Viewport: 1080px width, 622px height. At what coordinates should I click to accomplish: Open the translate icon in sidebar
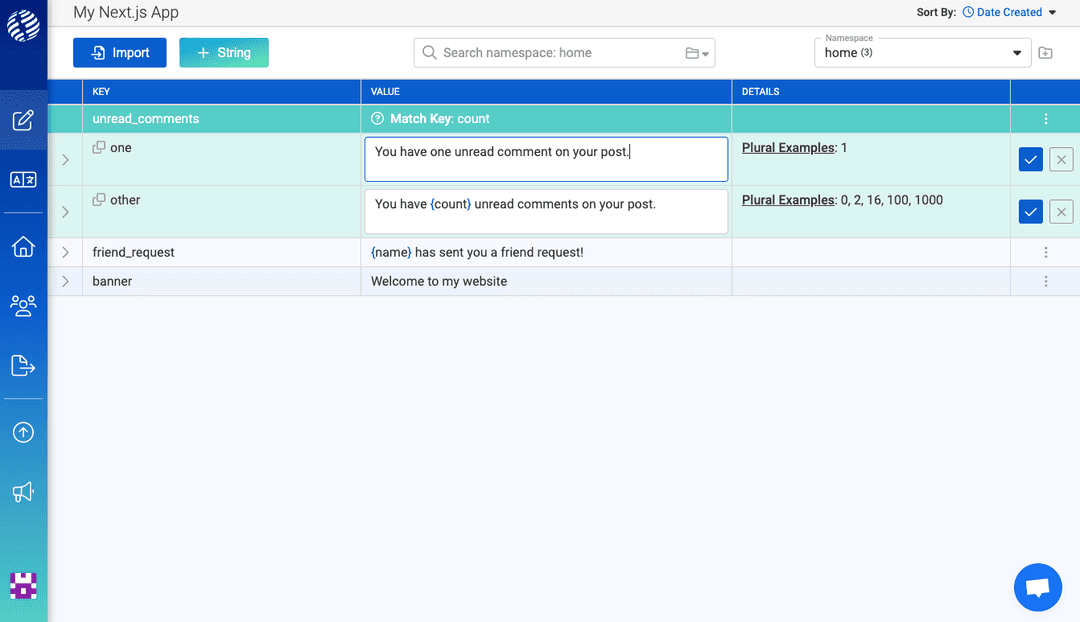23,180
